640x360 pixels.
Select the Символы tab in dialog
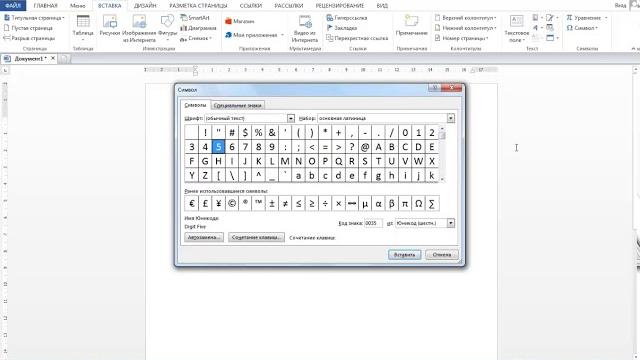pos(196,105)
